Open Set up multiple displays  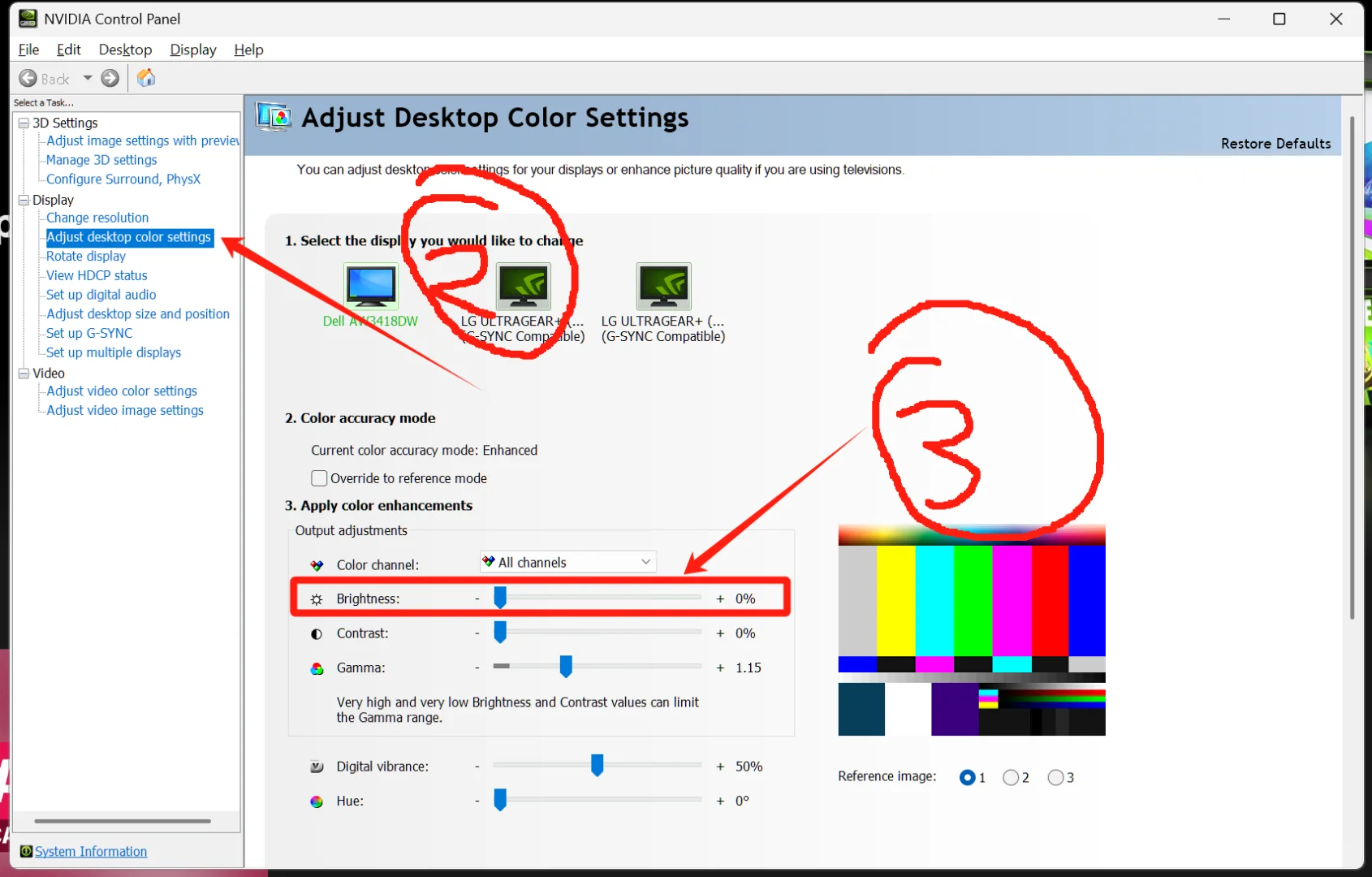[114, 352]
